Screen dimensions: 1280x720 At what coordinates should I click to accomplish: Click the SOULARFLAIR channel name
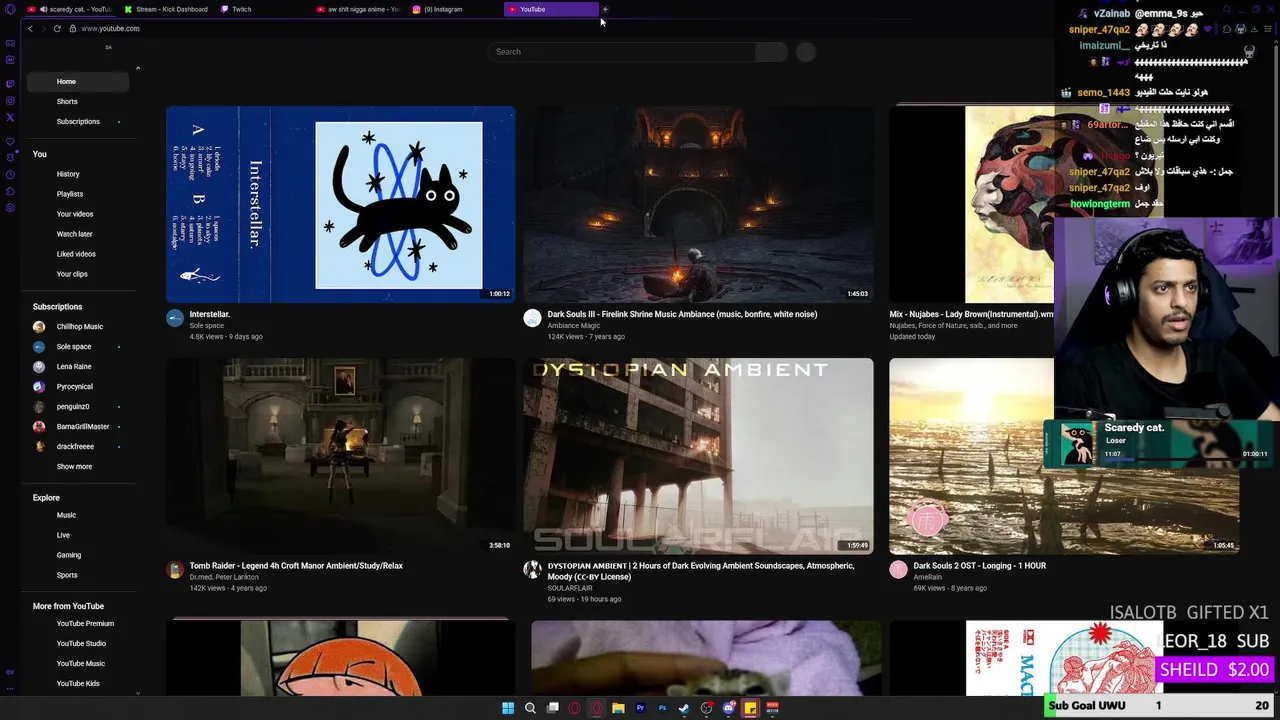(x=570, y=588)
